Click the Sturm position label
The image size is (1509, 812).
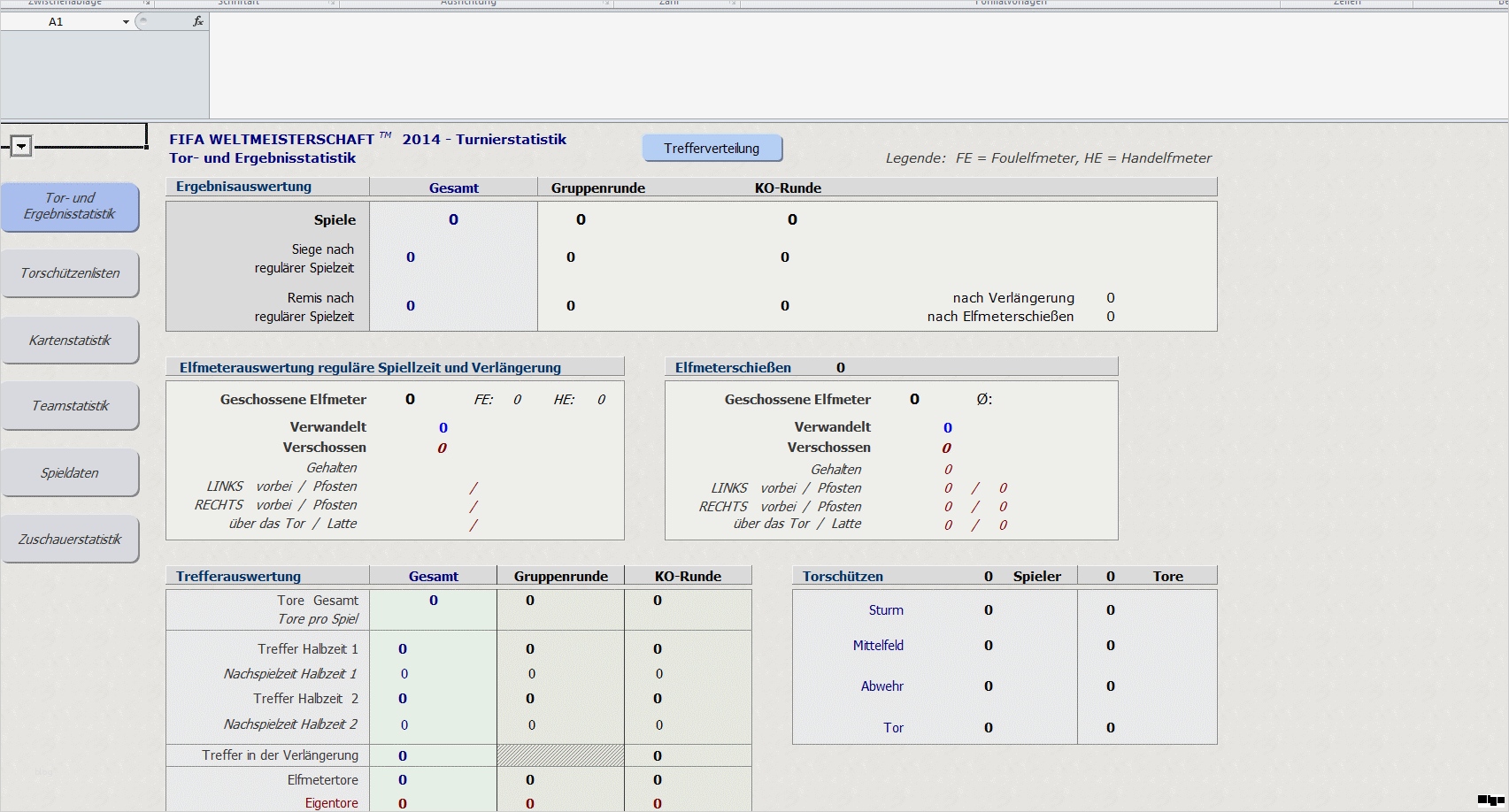point(886,610)
